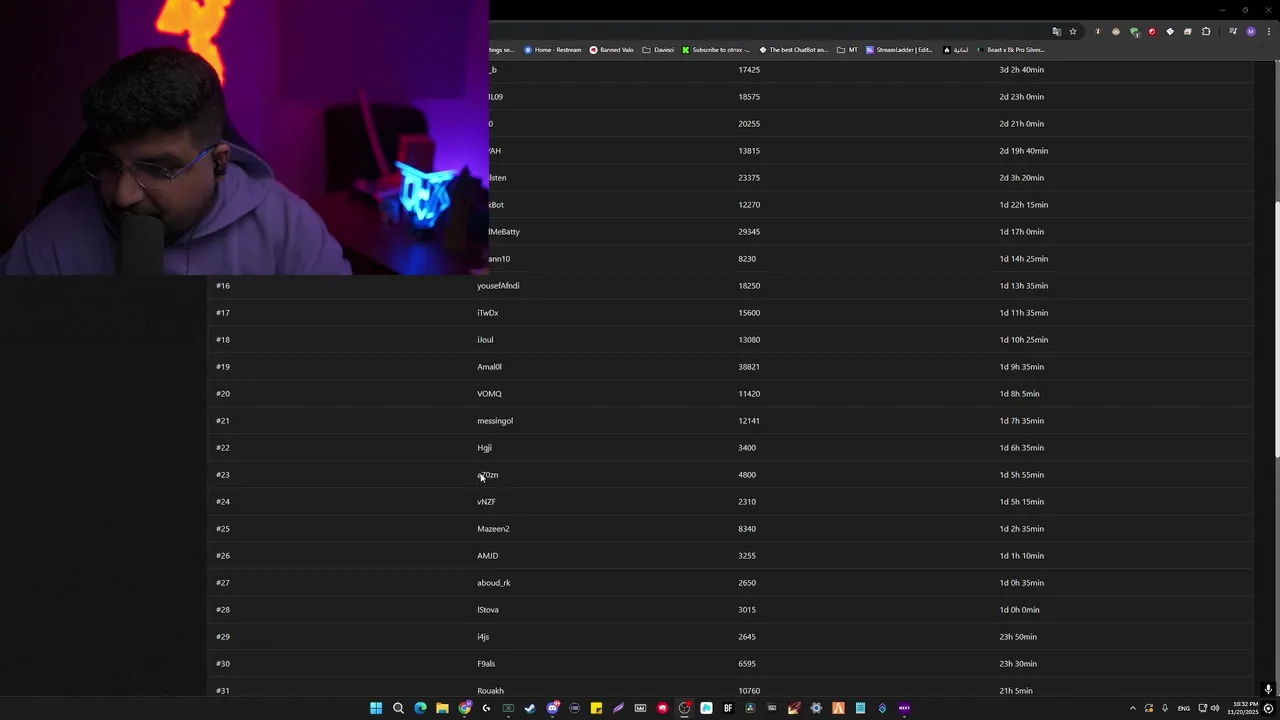The image size is (1280, 720).
Task: Select username iTwDx
Action: (x=488, y=313)
